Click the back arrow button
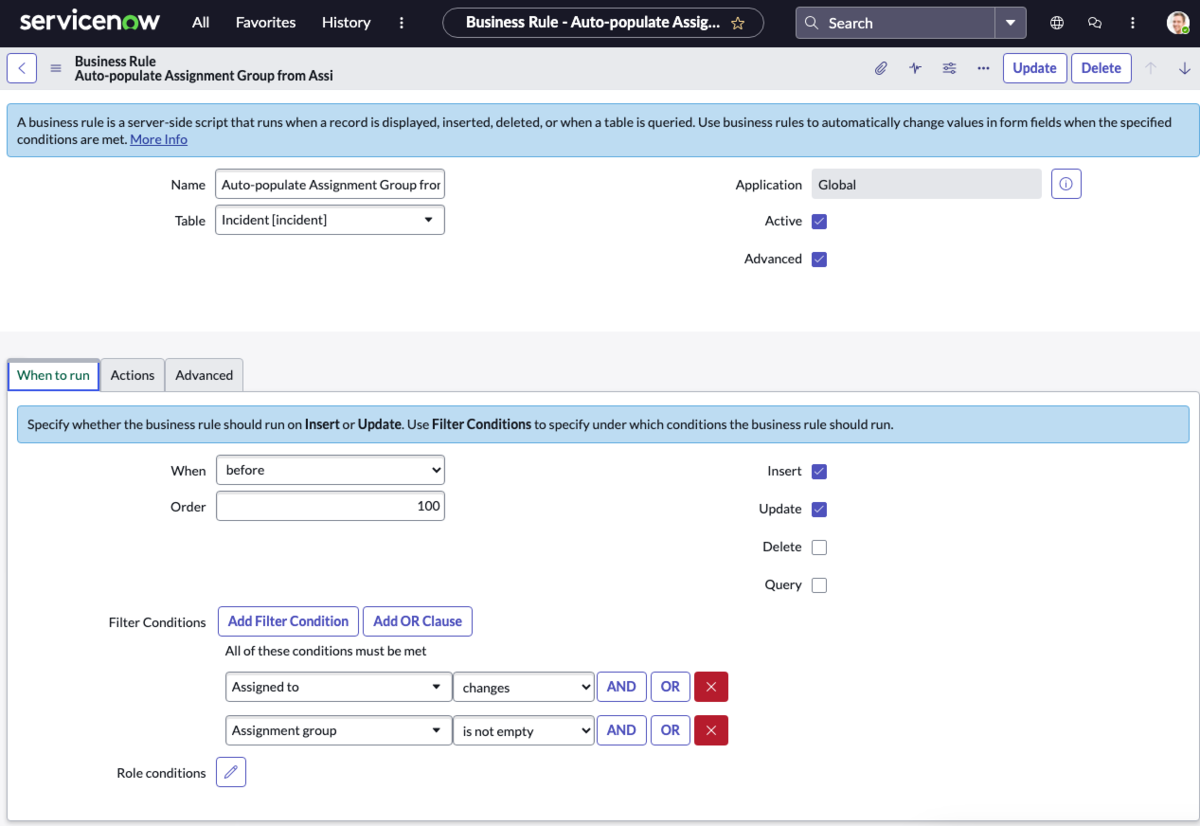The height and width of the screenshot is (826, 1200). pos(22,68)
